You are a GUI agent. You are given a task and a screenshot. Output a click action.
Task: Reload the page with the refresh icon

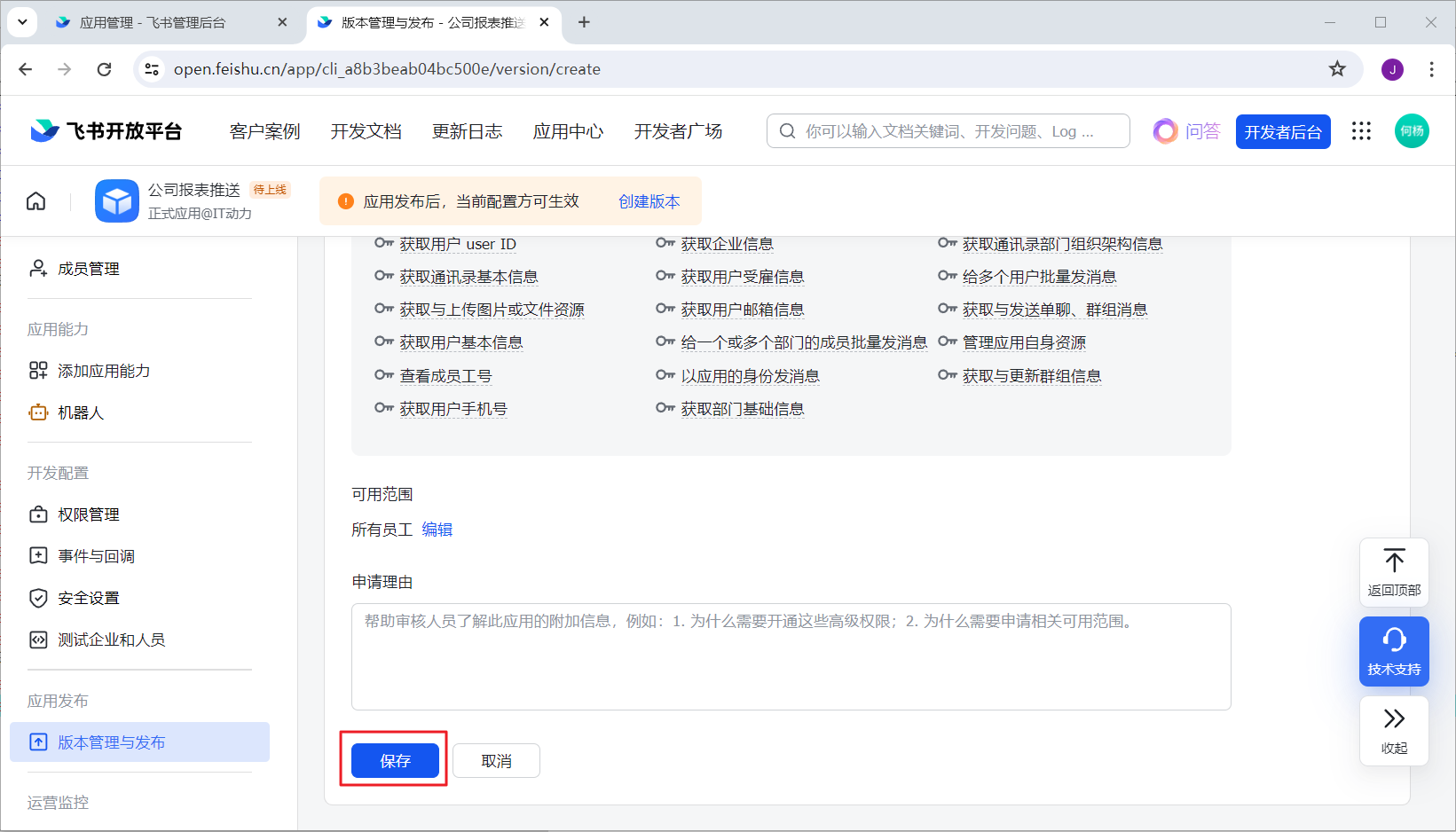click(104, 69)
